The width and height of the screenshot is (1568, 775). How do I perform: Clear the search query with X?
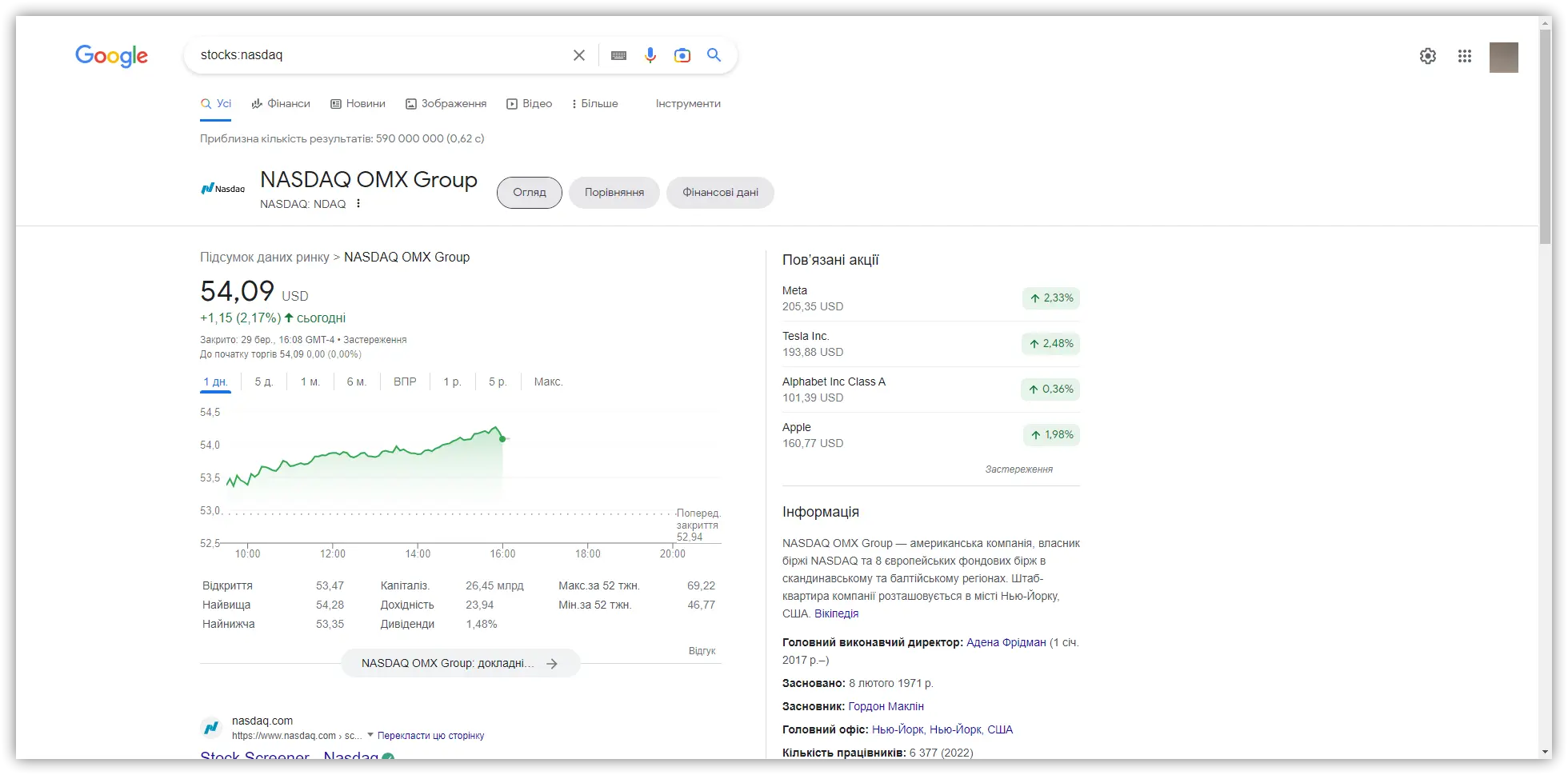579,55
